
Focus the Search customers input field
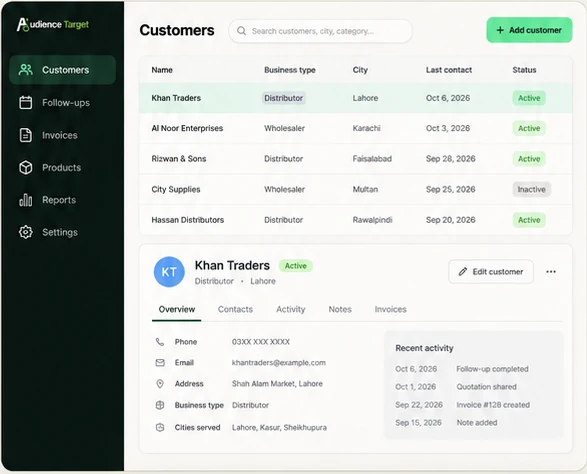pos(320,31)
